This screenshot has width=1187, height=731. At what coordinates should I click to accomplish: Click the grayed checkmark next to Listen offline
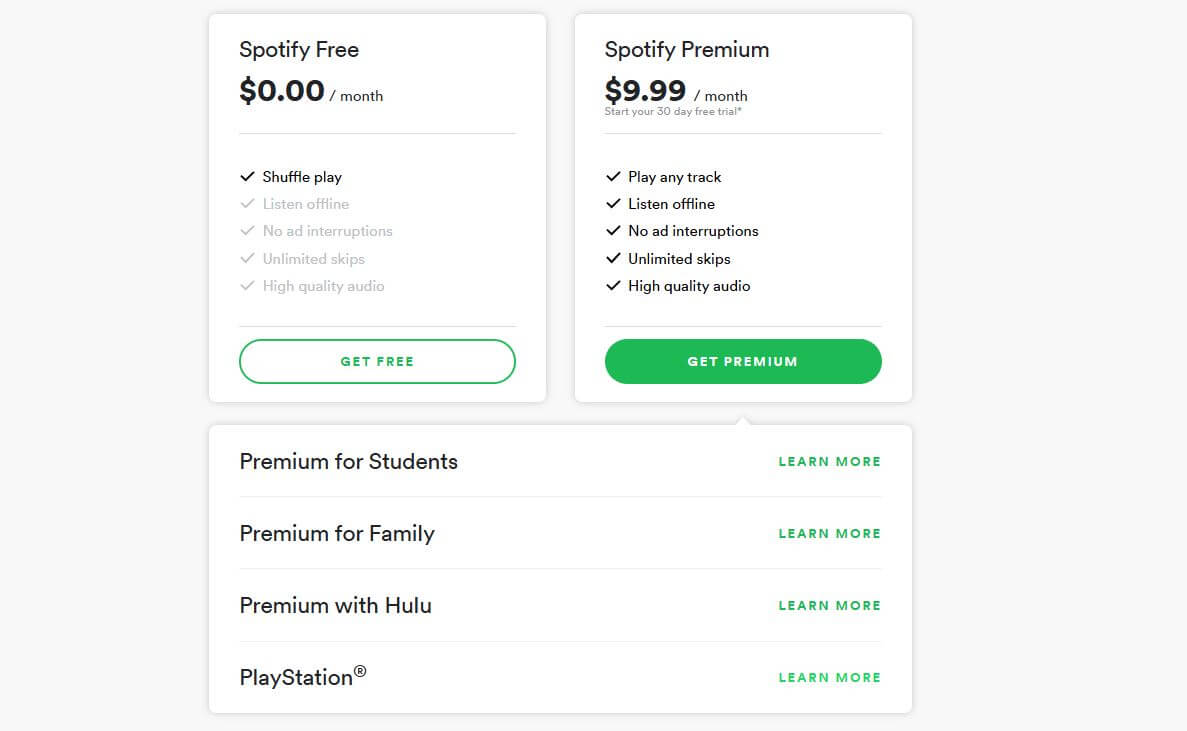pyautogui.click(x=247, y=203)
